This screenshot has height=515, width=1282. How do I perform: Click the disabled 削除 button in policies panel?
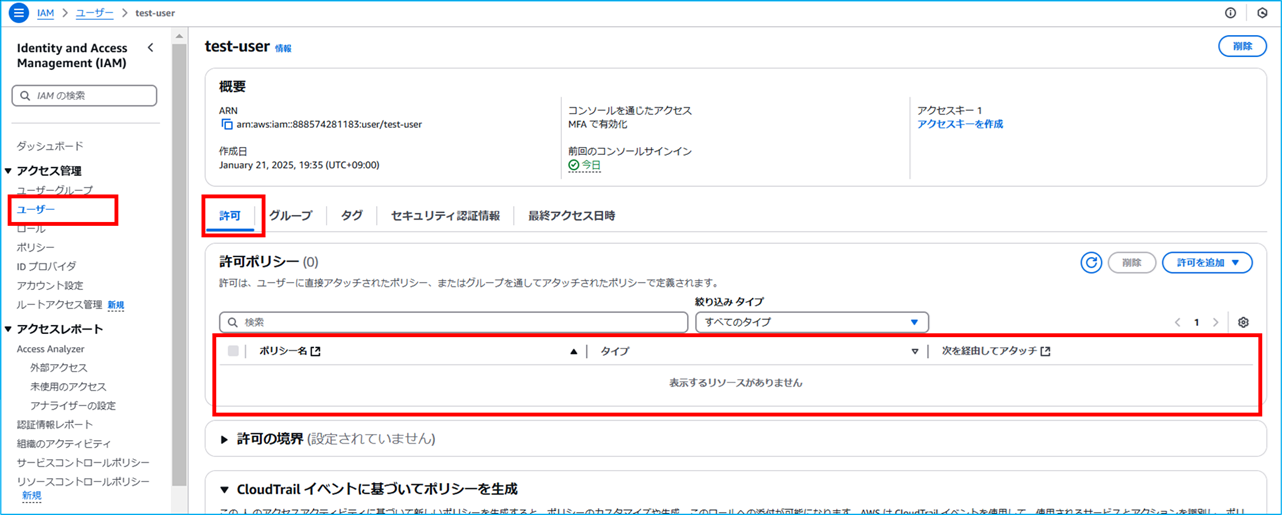(x=1131, y=263)
